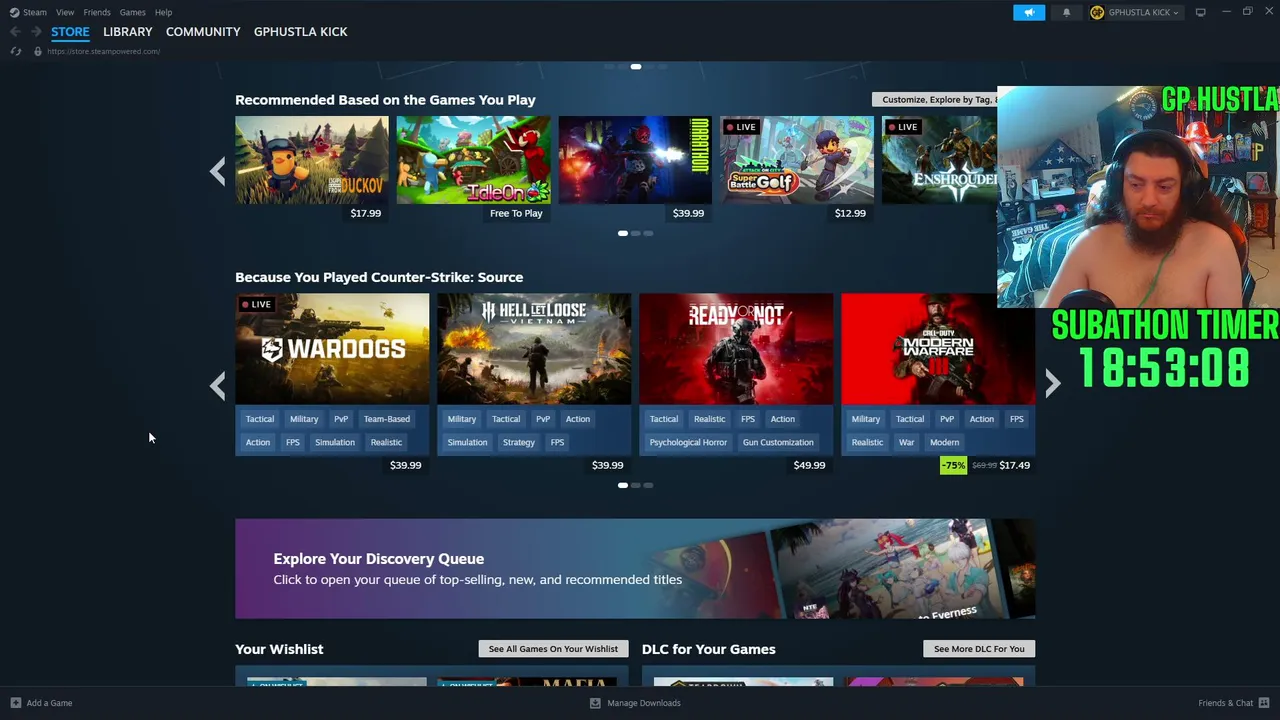Image resolution: width=1280 pixels, height=720 pixels.
Task: Open the GPHUSTLA KICK profile tab
Action: (301, 32)
